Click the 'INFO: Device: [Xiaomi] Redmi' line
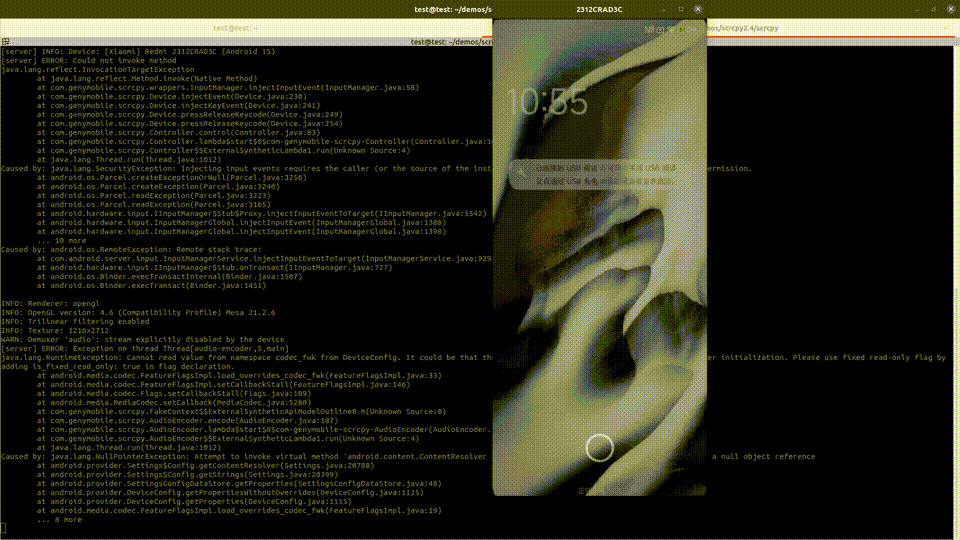Viewport: 960px width, 540px height. click(138, 51)
